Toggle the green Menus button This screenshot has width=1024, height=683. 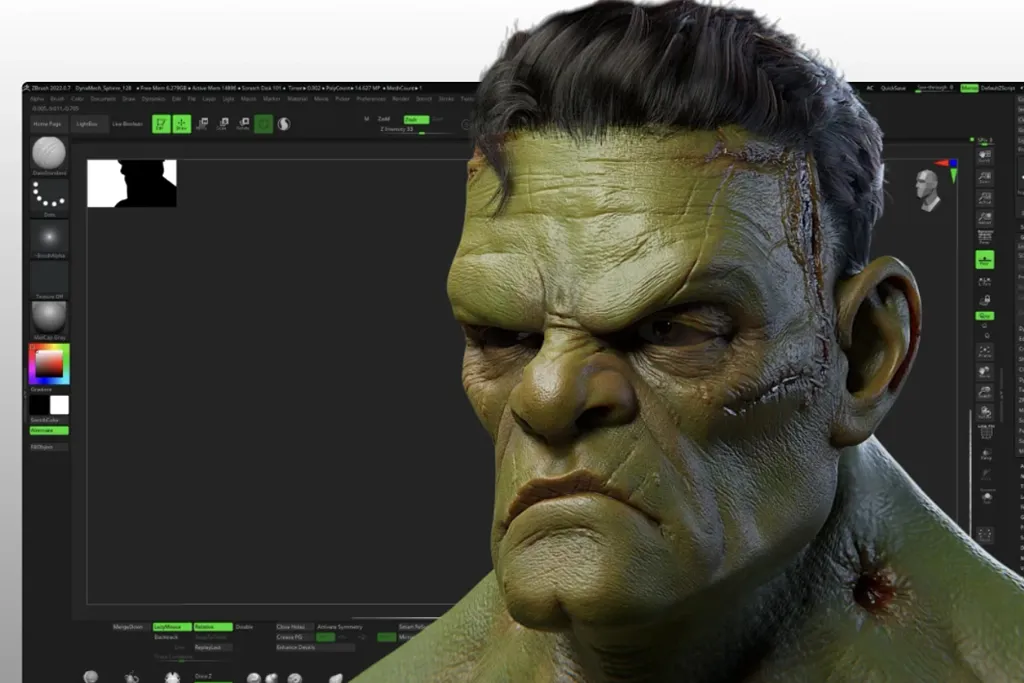[969, 88]
